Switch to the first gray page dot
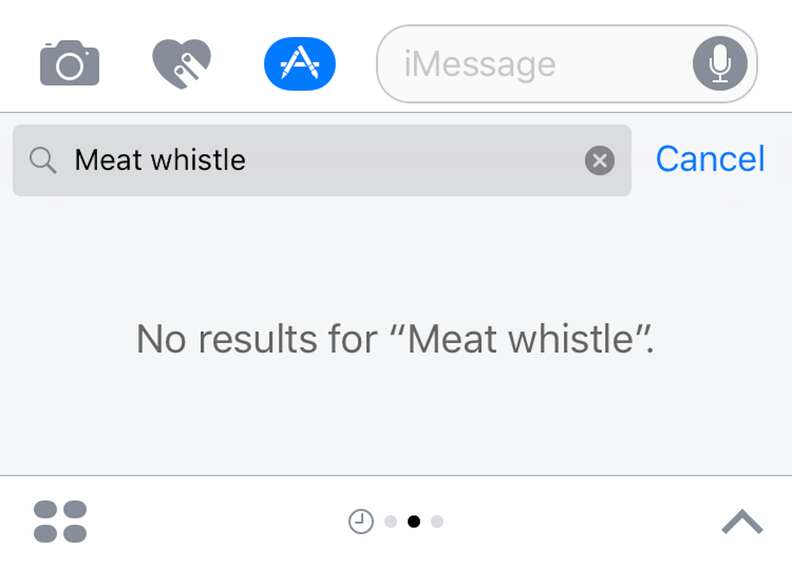The height and width of the screenshot is (568, 792). click(x=390, y=521)
